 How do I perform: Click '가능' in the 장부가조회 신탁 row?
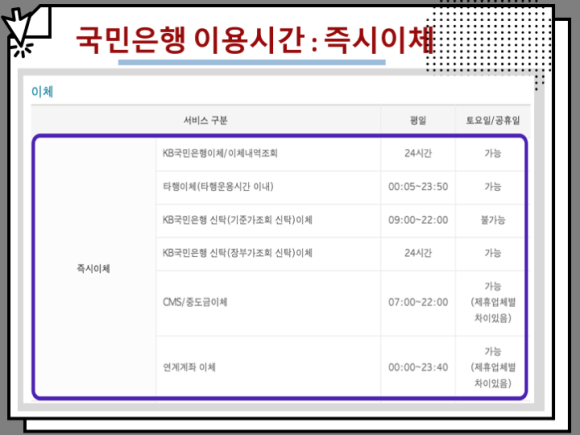(493, 253)
